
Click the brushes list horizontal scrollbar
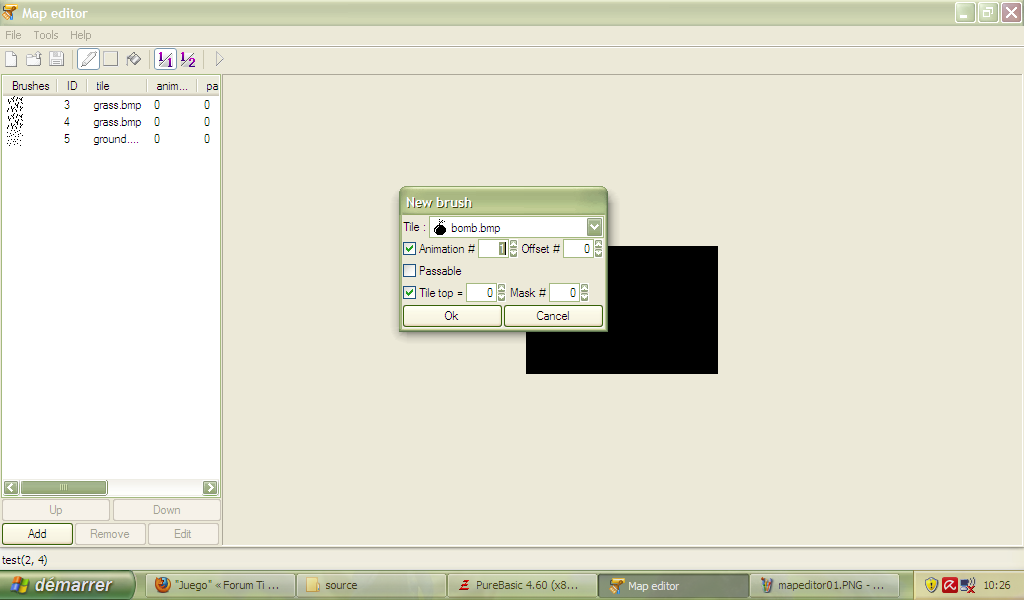[110, 488]
